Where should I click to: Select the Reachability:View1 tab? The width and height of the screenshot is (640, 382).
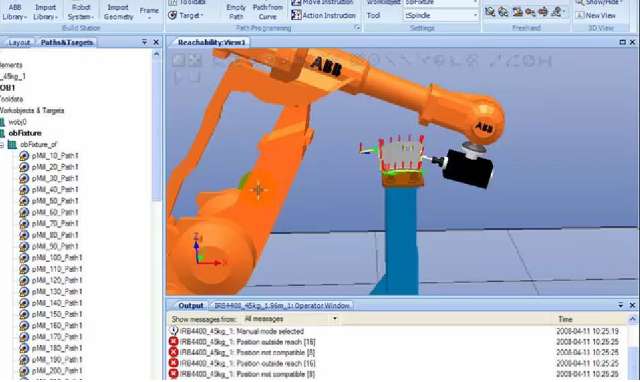coord(211,42)
